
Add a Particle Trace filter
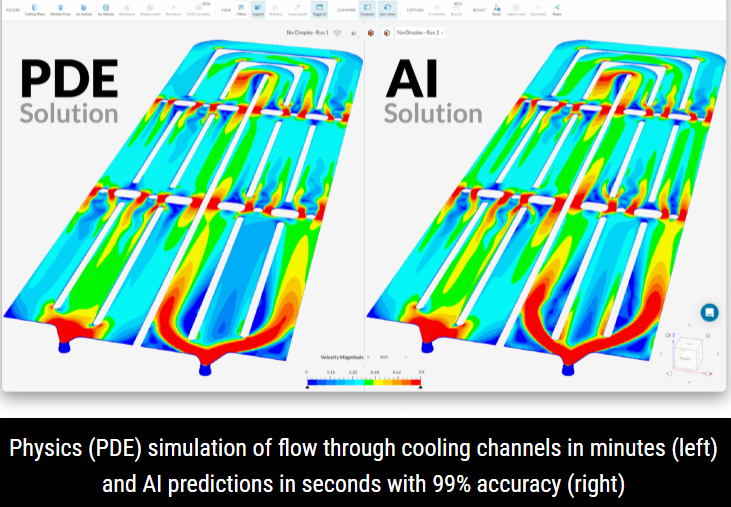coord(61,10)
